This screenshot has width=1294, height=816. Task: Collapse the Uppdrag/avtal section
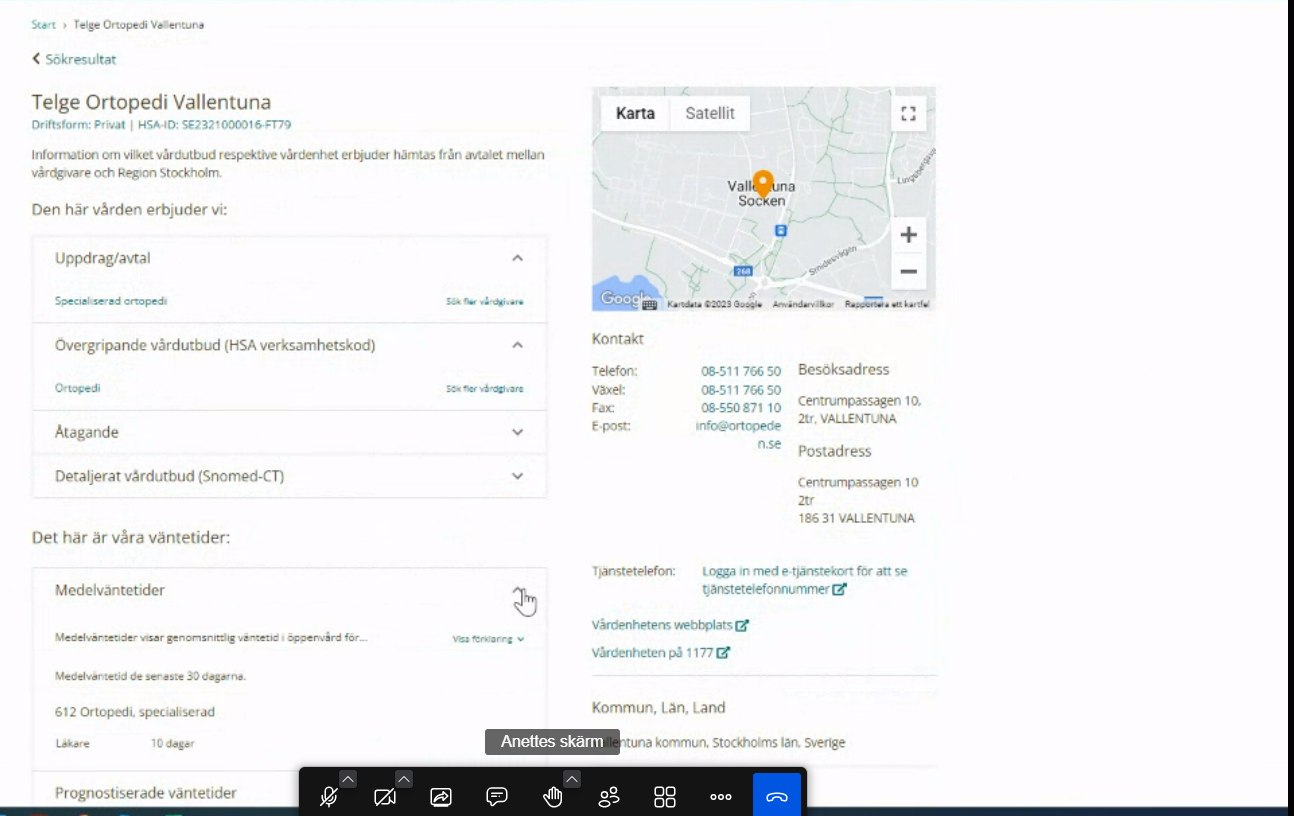[x=517, y=258]
